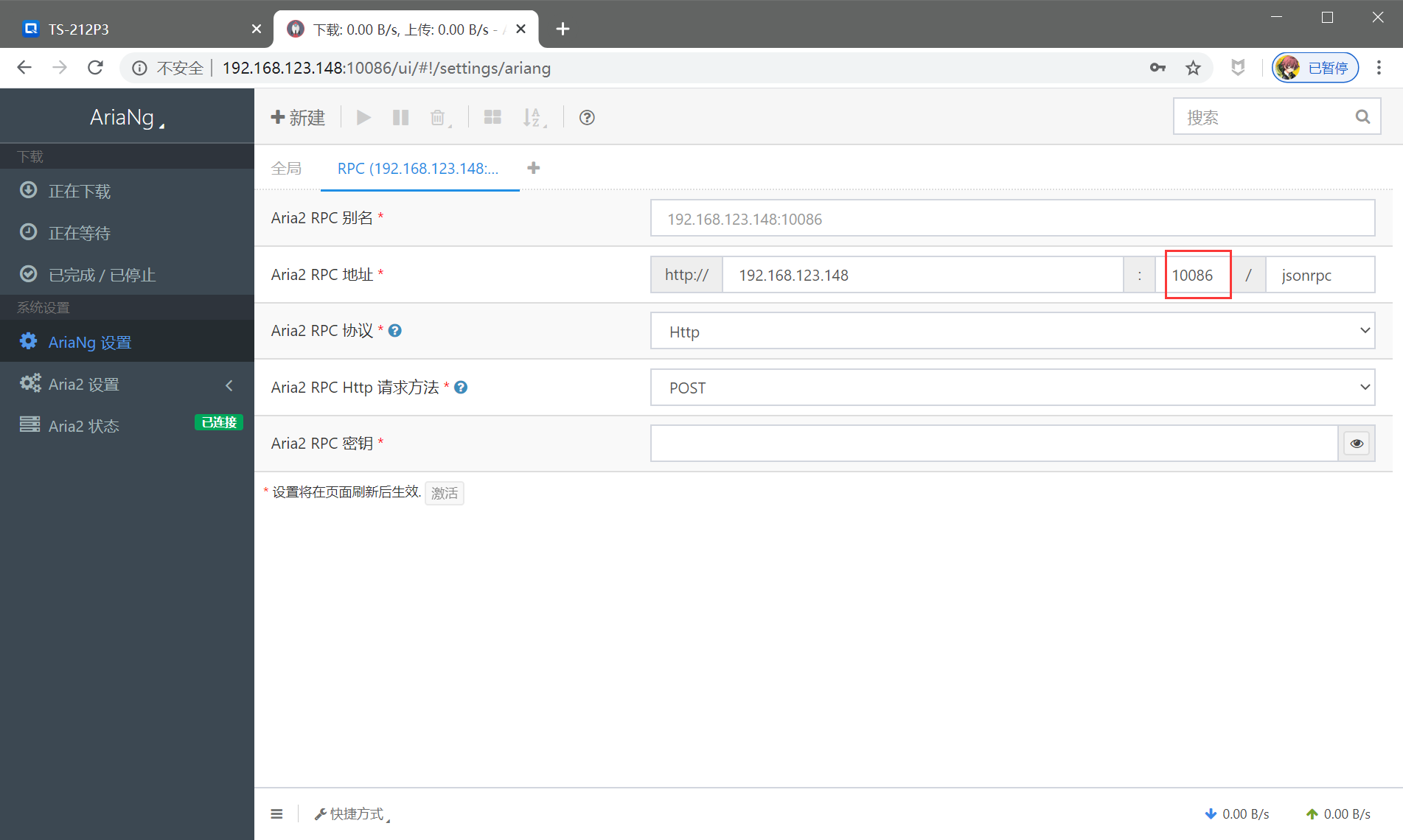The height and width of the screenshot is (840, 1403).
Task: Click the Activate (激活) button
Action: tap(445, 493)
